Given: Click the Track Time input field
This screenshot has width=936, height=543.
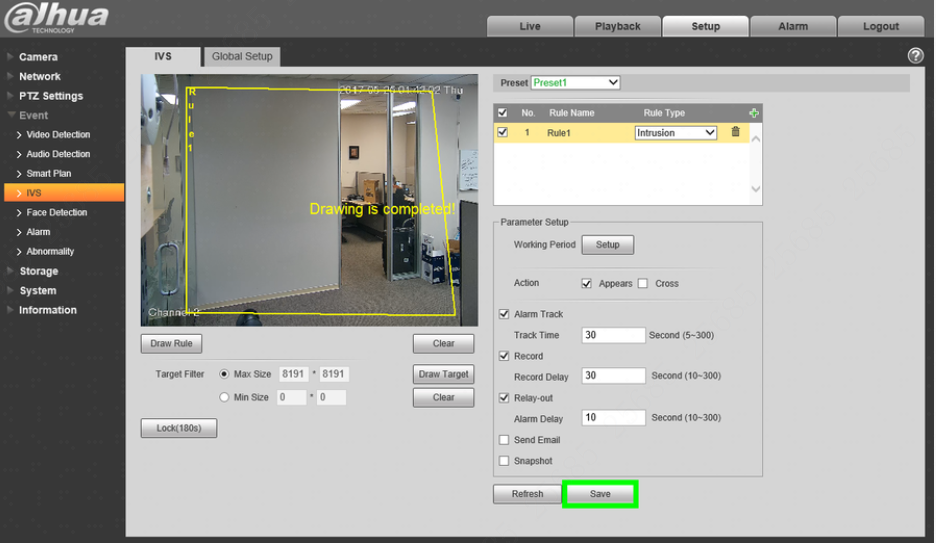Looking at the screenshot, I should pyautogui.click(x=613, y=335).
